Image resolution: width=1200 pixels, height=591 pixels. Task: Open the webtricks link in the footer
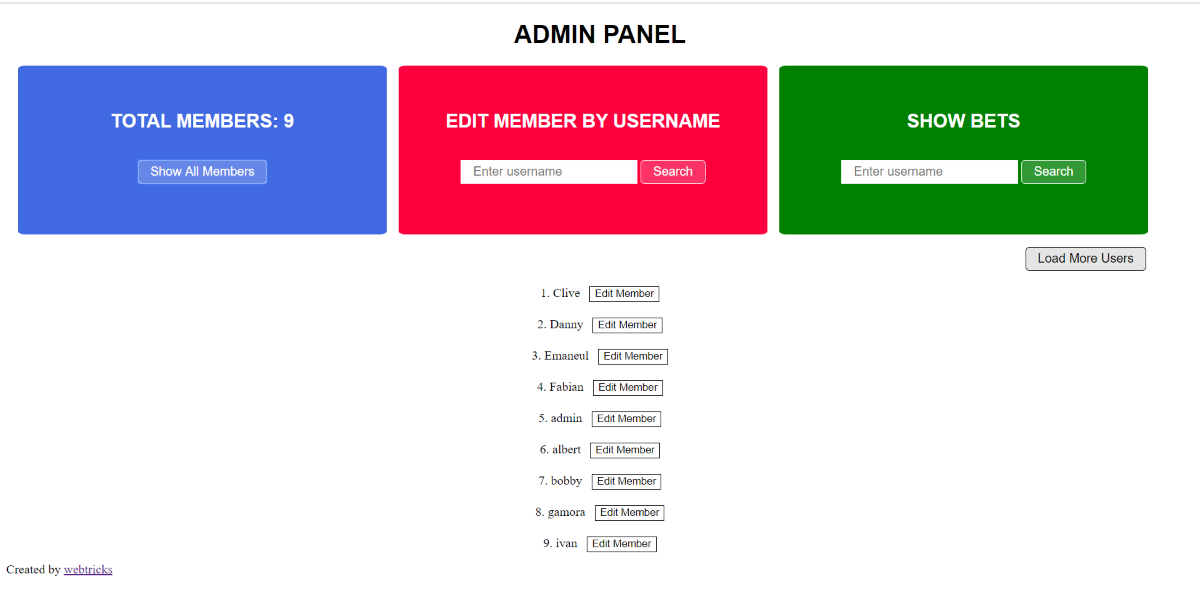click(88, 570)
